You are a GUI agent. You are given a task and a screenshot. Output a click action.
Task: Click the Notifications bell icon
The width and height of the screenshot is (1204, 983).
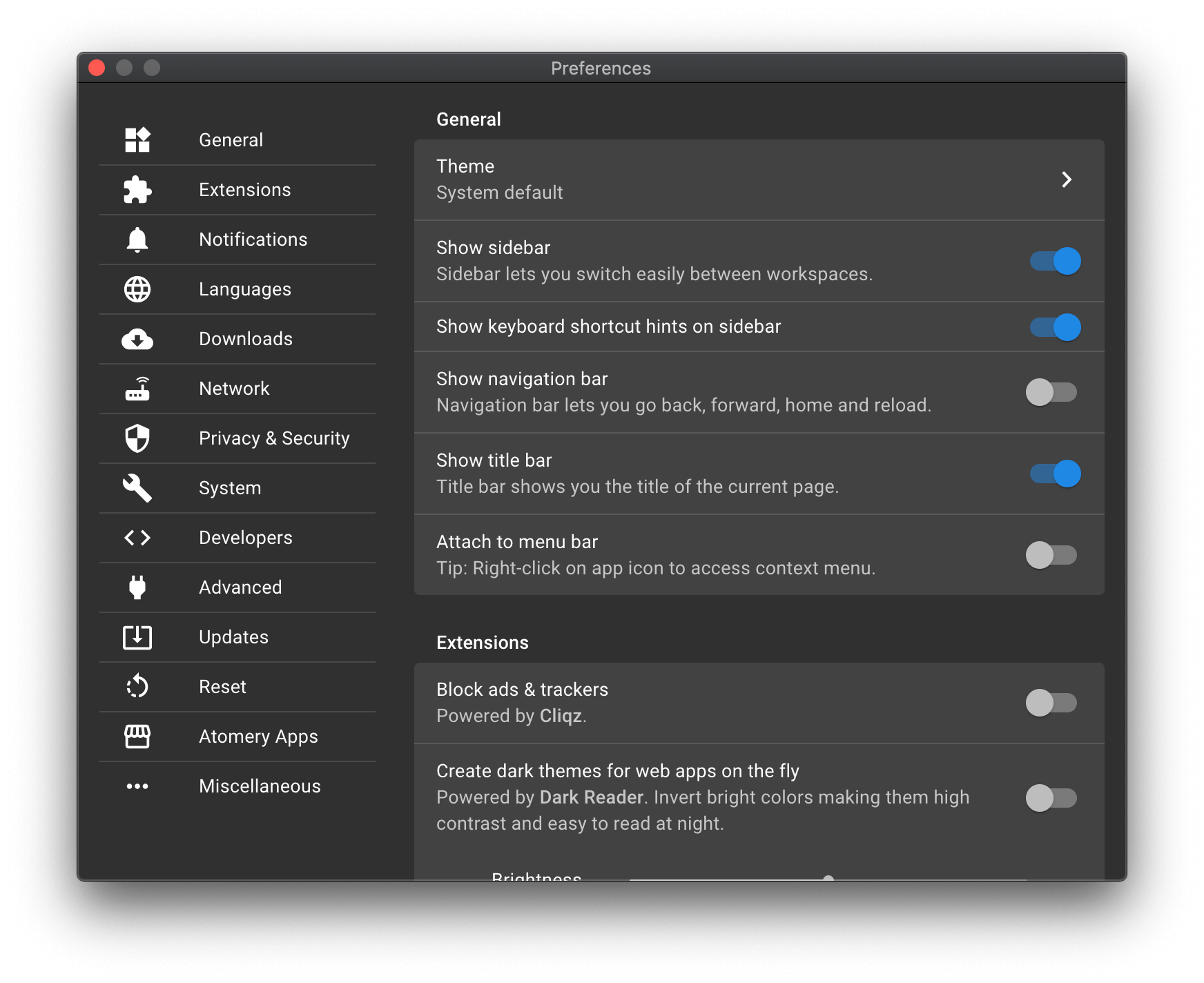137,240
